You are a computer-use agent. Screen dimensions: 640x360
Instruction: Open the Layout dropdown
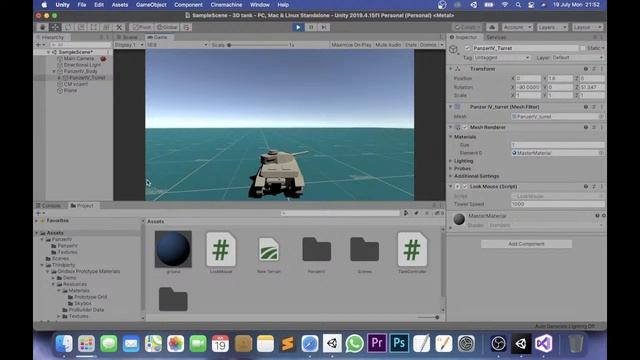click(587, 27)
